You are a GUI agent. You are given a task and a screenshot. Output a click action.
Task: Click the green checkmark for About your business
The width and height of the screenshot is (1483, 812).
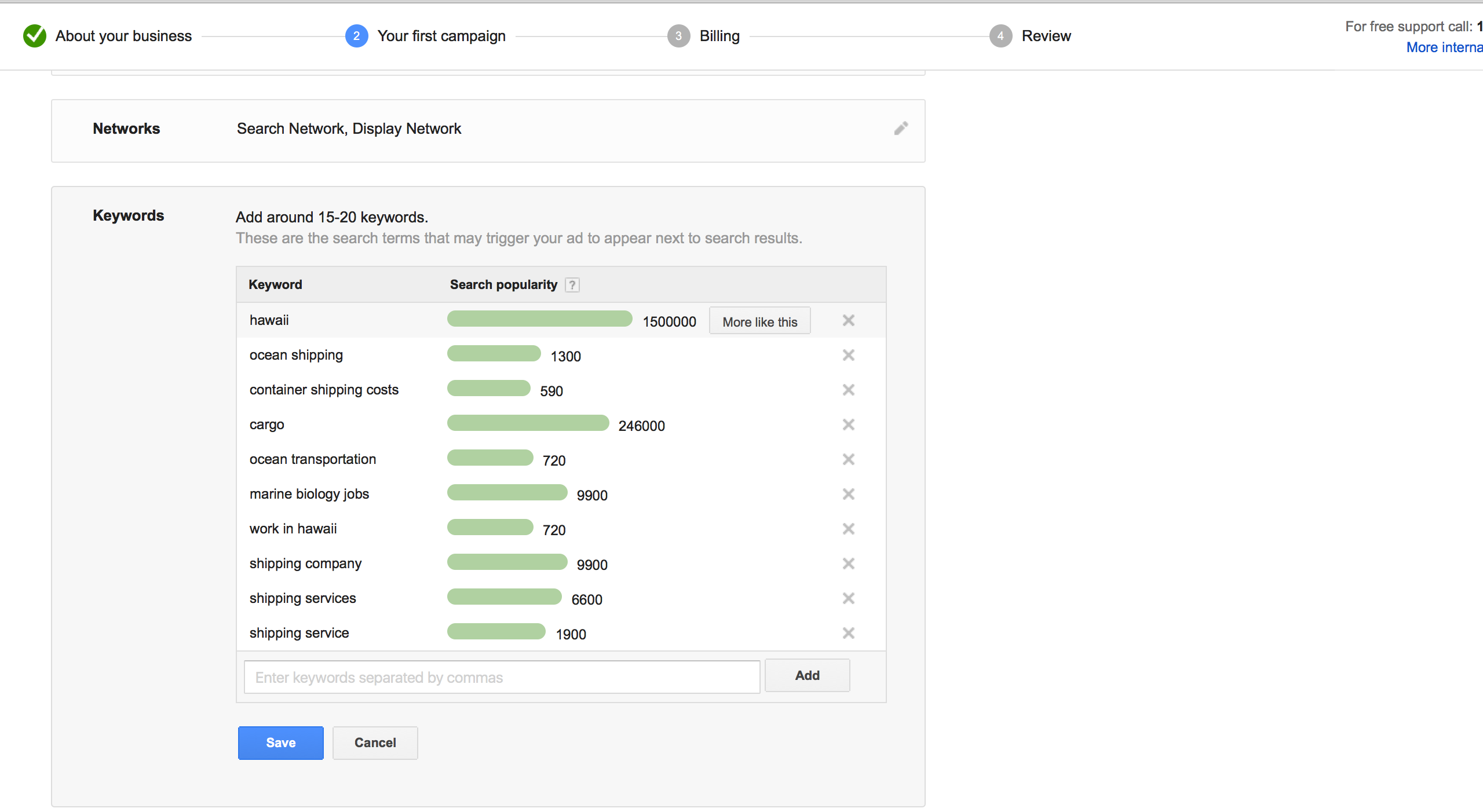click(35, 36)
